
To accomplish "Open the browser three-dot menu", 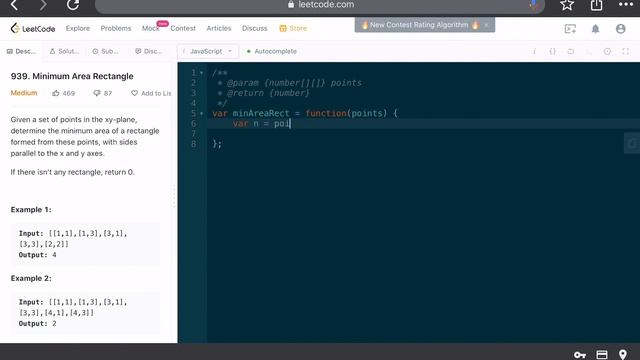I will coord(626,4).
